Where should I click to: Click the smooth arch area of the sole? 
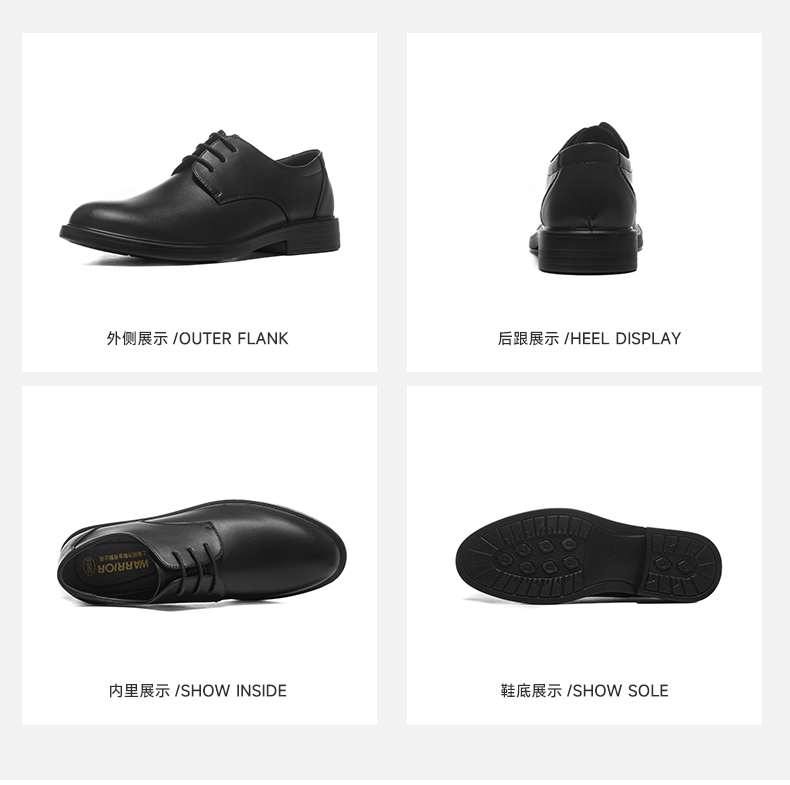pyautogui.click(x=617, y=552)
